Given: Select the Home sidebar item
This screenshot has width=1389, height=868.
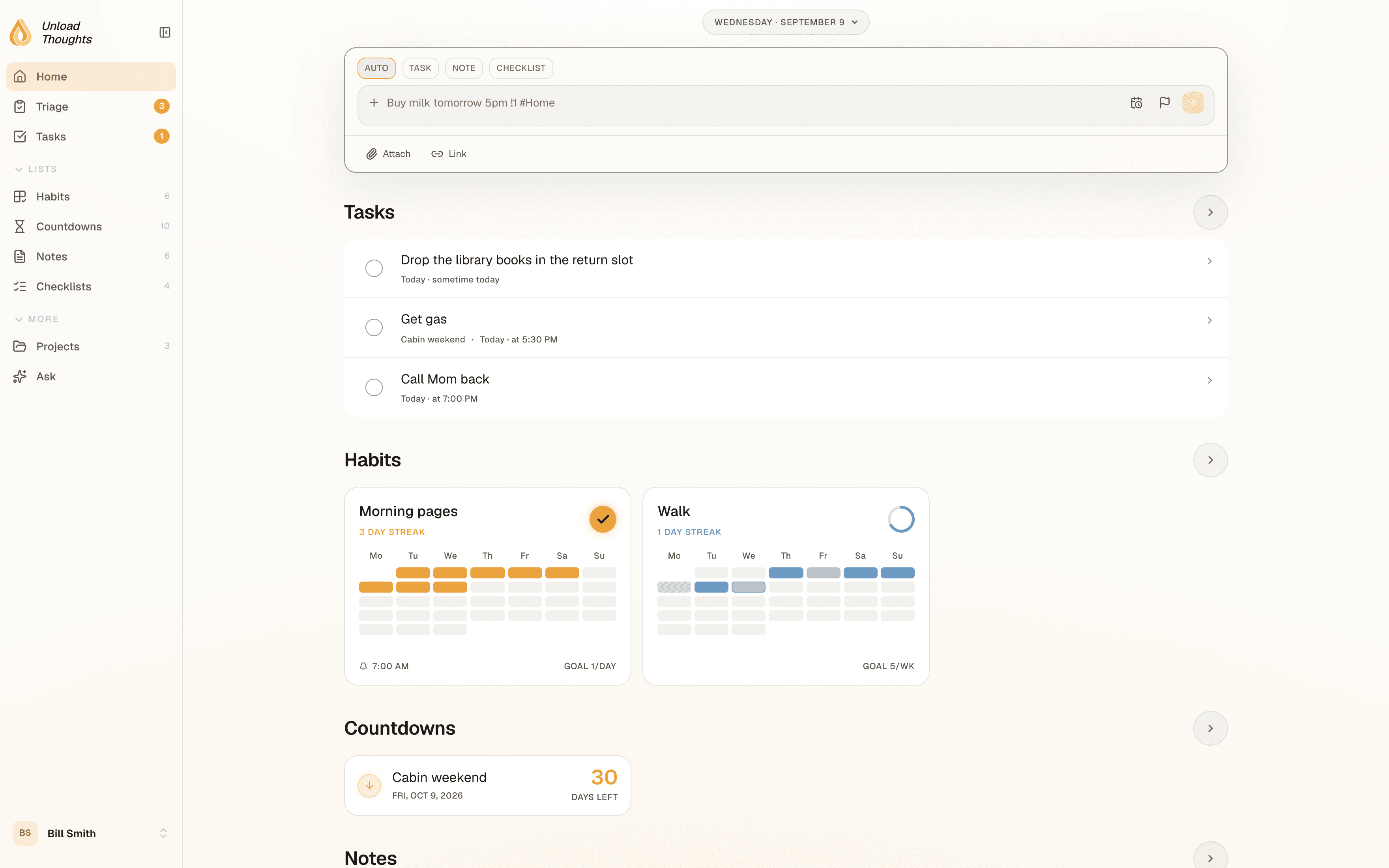Looking at the screenshot, I should (x=91, y=77).
